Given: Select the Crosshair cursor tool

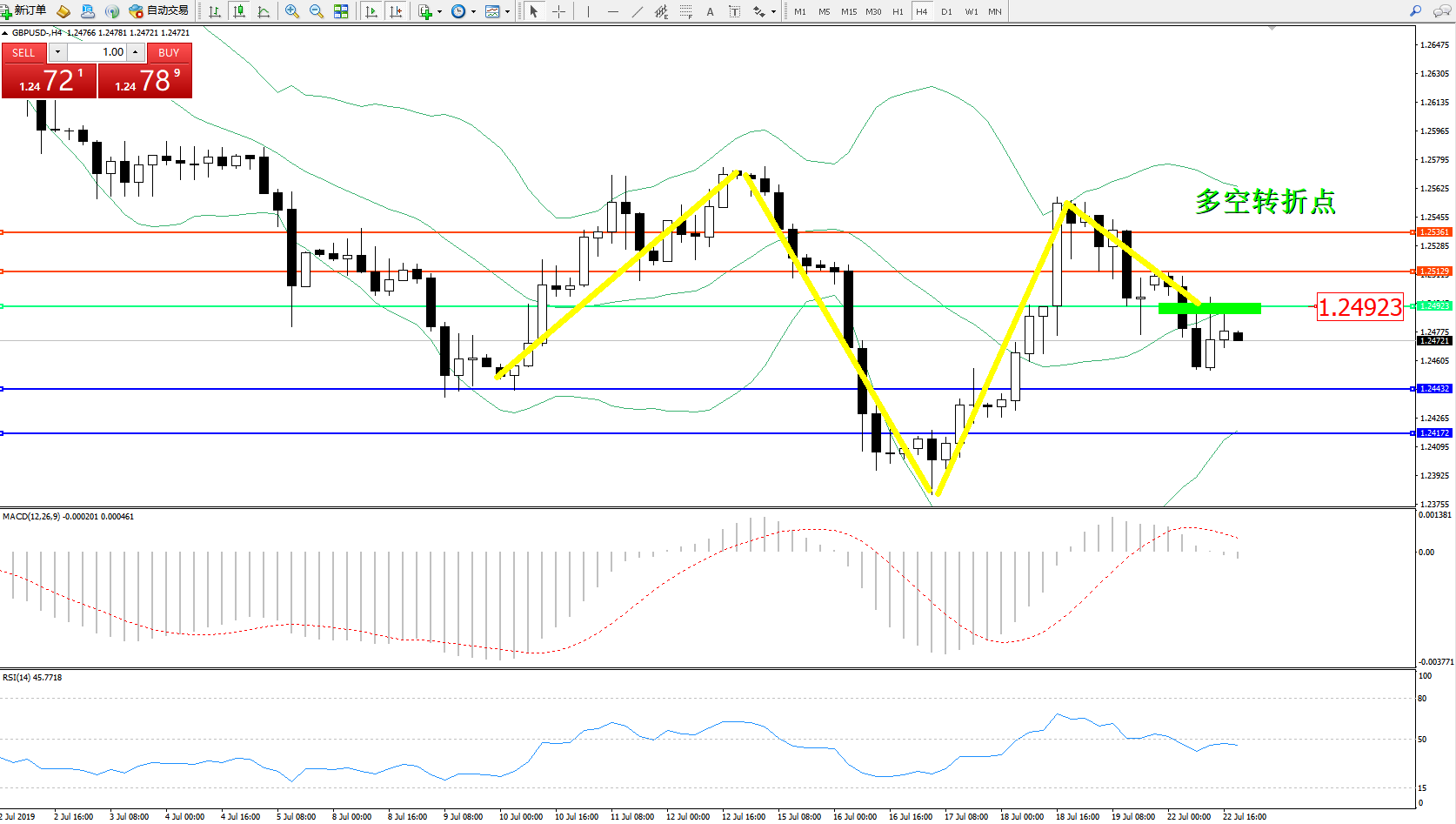Looking at the screenshot, I should [558, 11].
